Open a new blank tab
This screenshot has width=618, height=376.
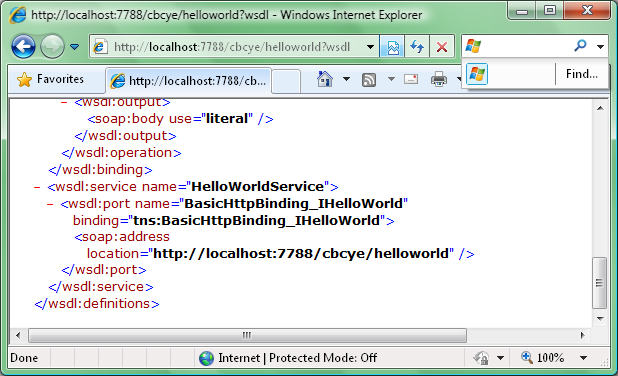[286, 81]
